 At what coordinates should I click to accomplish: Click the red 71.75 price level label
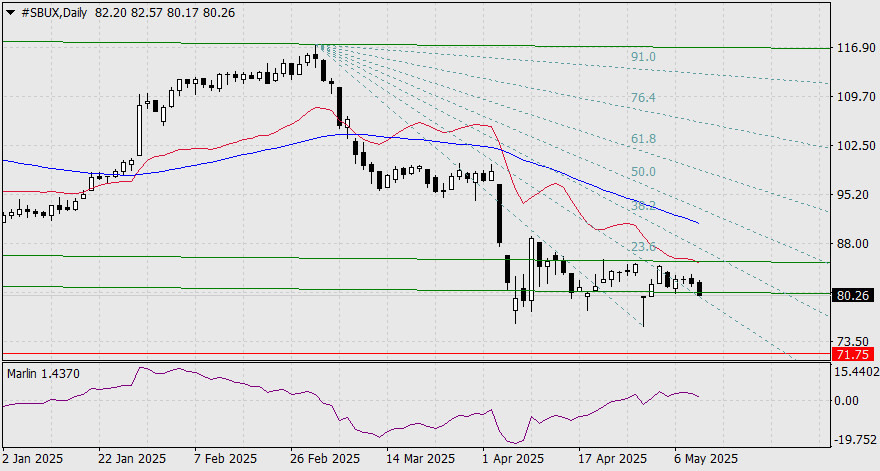pos(852,354)
